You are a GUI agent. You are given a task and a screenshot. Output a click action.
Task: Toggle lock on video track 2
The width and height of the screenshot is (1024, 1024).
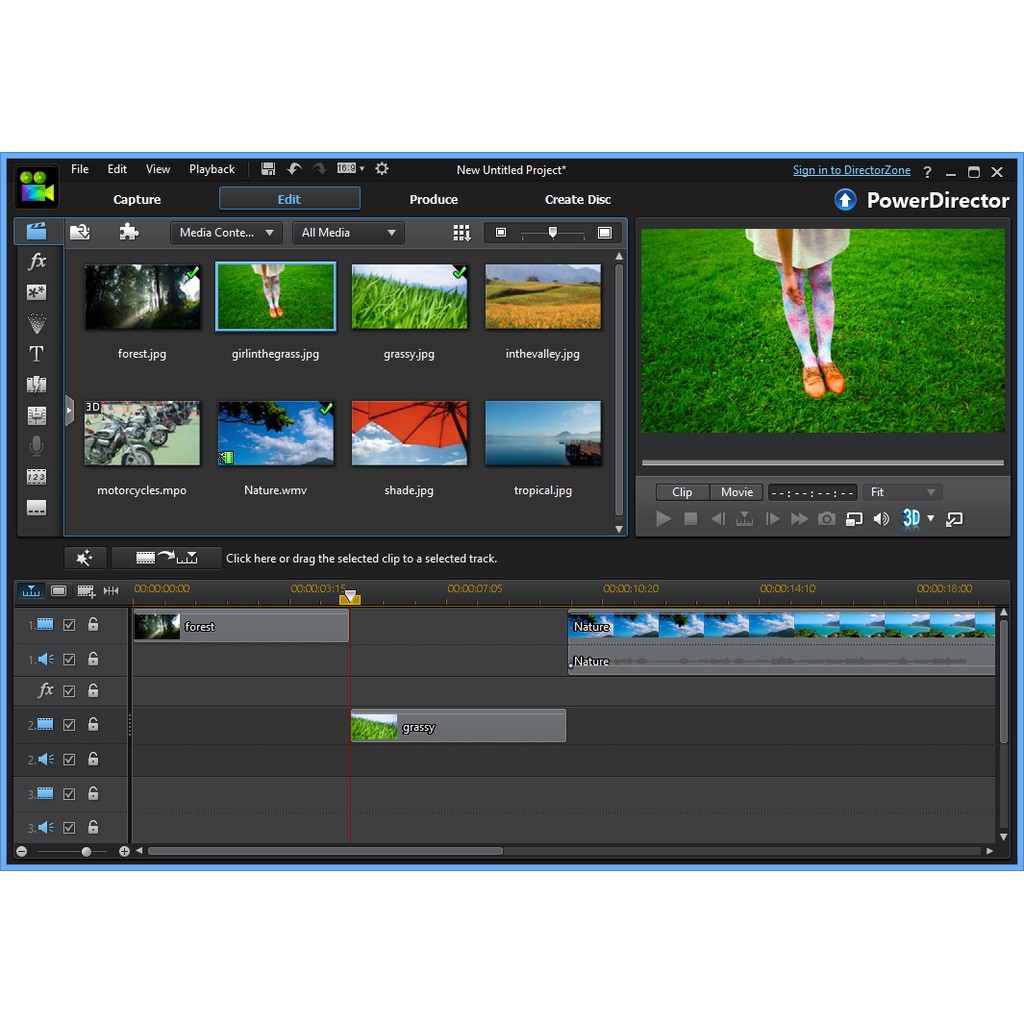point(93,725)
